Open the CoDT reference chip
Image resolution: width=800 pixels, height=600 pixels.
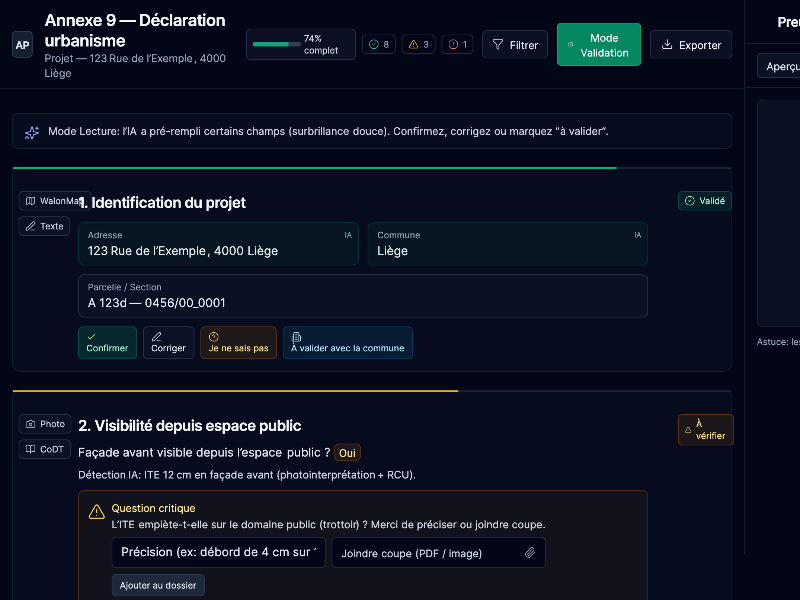click(44, 450)
